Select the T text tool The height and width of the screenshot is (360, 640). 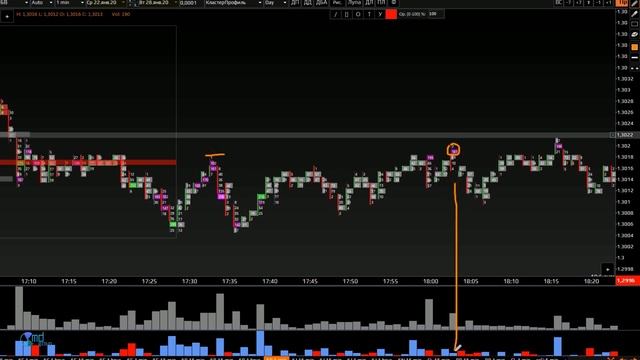369,14
